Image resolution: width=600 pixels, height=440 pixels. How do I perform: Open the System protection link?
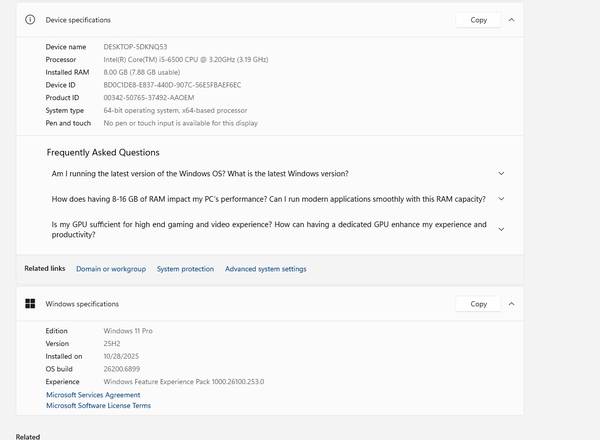coord(185,269)
